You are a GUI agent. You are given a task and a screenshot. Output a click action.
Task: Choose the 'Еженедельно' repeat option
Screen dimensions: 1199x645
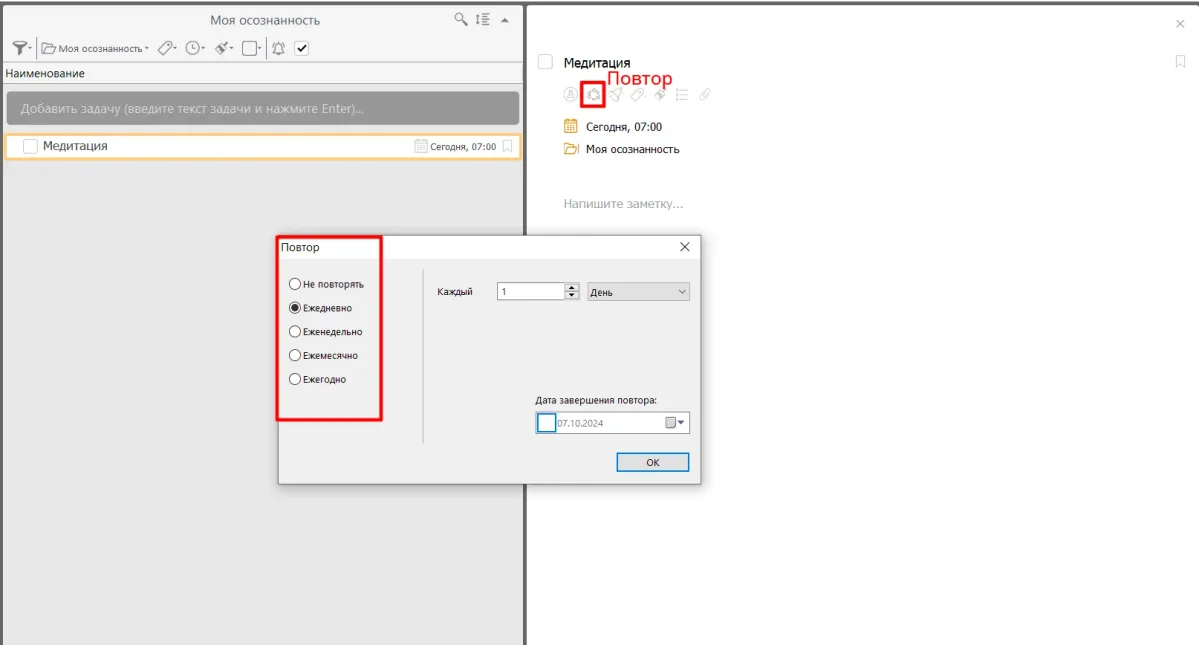[295, 331]
